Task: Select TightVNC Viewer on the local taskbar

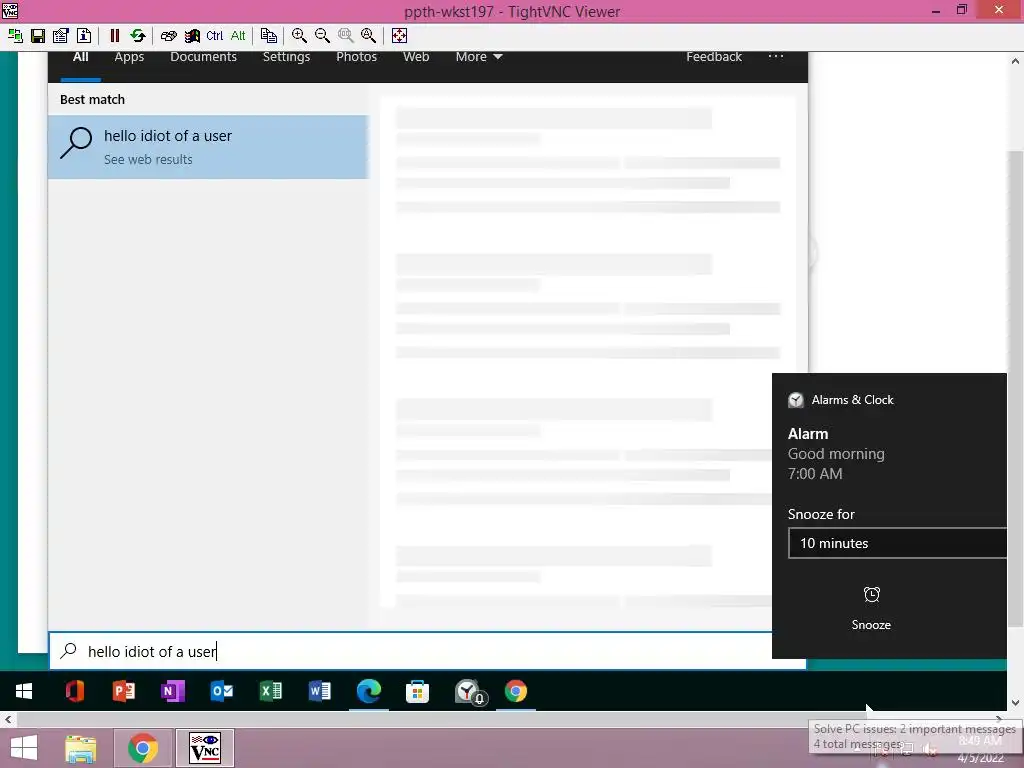Action: click(205, 748)
